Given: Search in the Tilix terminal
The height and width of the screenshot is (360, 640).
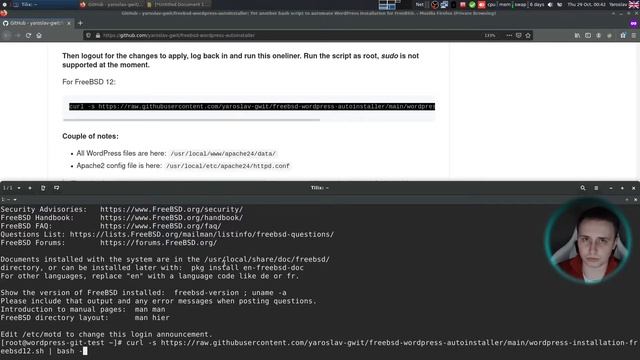Looking at the screenshot, I should [583, 188].
